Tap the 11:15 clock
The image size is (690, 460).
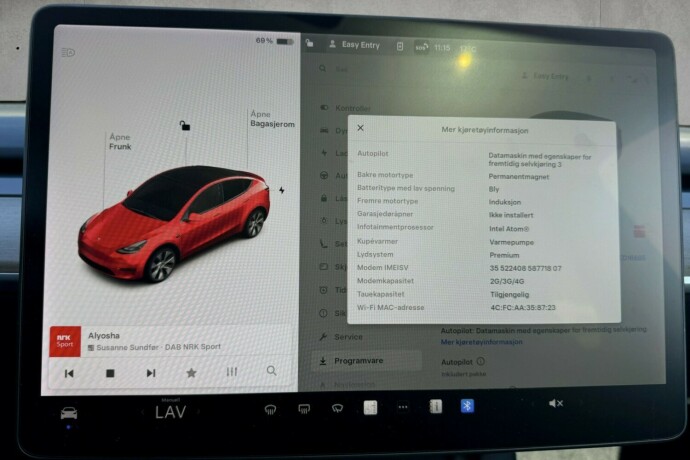pos(442,48)
